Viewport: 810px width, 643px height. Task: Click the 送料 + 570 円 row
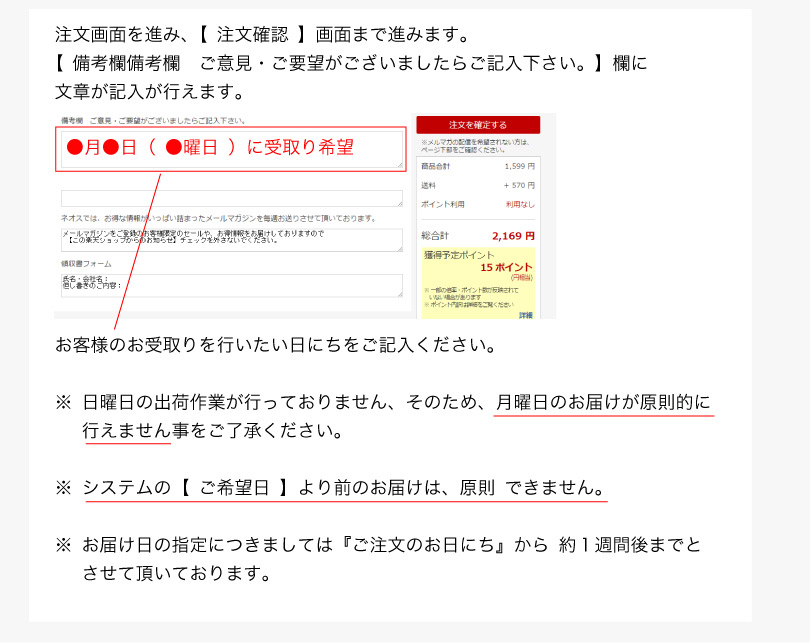(x=478, y=185)
